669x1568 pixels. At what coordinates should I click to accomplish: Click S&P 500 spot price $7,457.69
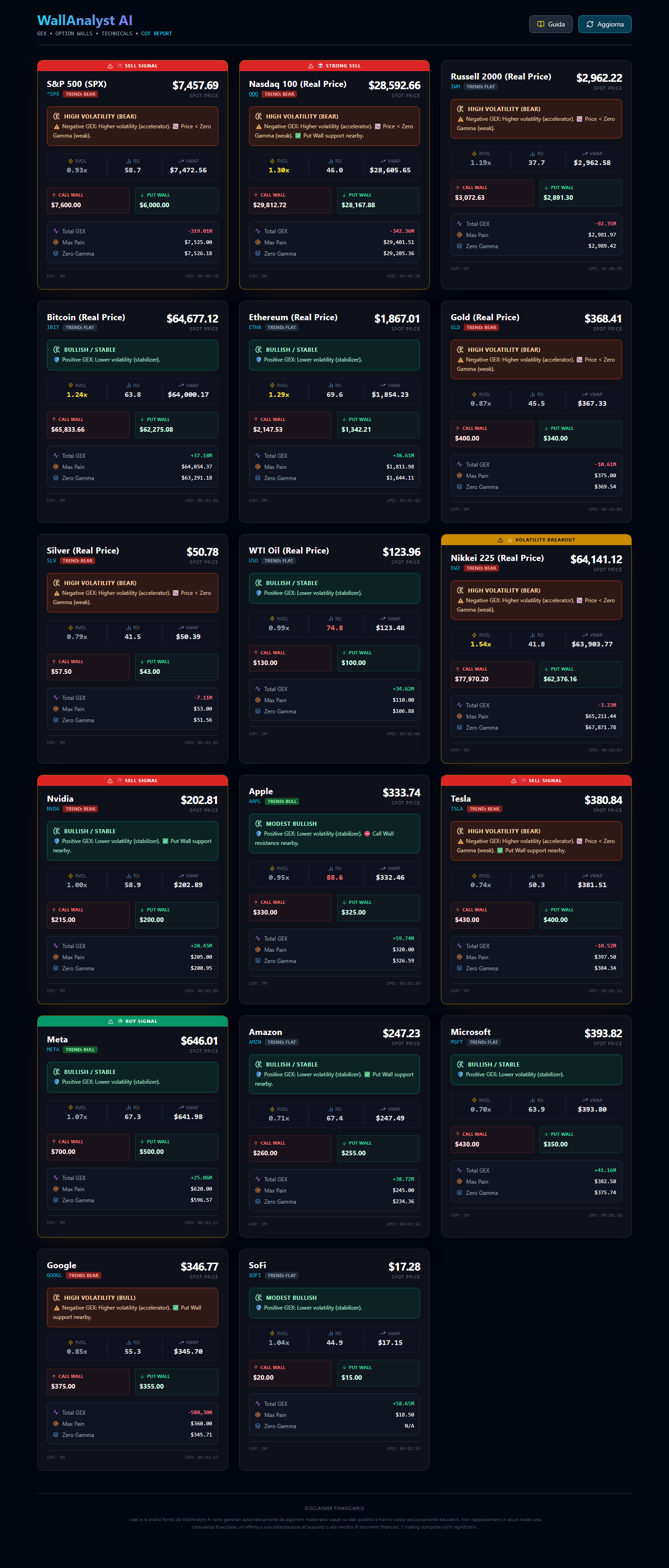point(195,85)
